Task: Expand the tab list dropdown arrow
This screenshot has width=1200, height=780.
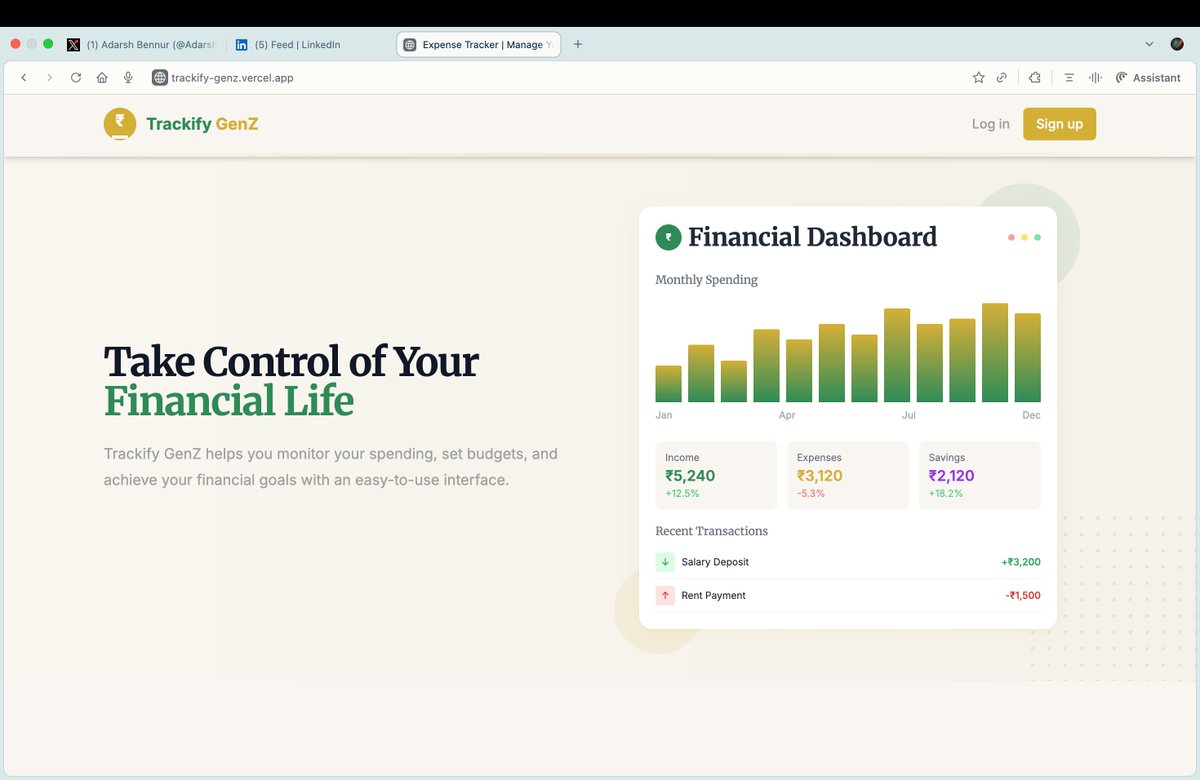Action: pyautogui.click(x=1149, y=44)
